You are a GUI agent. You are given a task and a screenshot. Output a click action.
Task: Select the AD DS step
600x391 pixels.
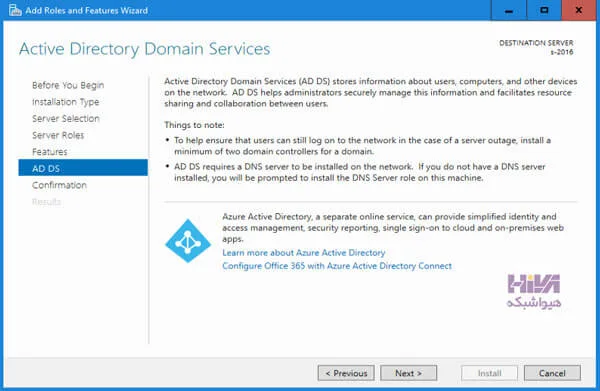[x=83, y=168]
